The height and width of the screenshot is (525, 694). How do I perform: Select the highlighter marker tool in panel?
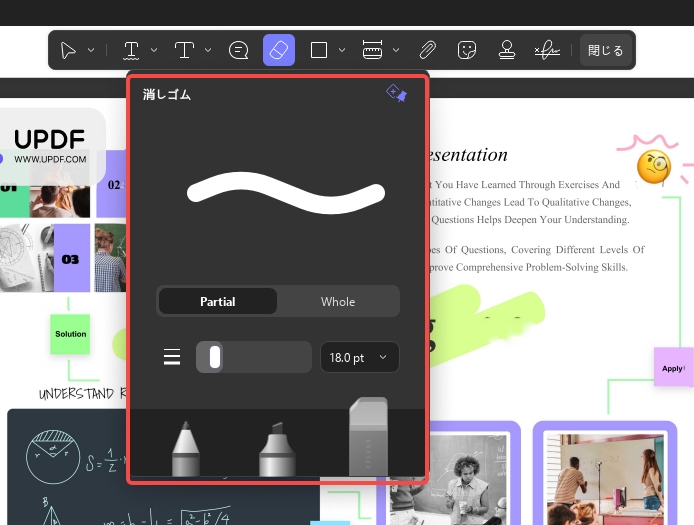(x=277, y=449)
